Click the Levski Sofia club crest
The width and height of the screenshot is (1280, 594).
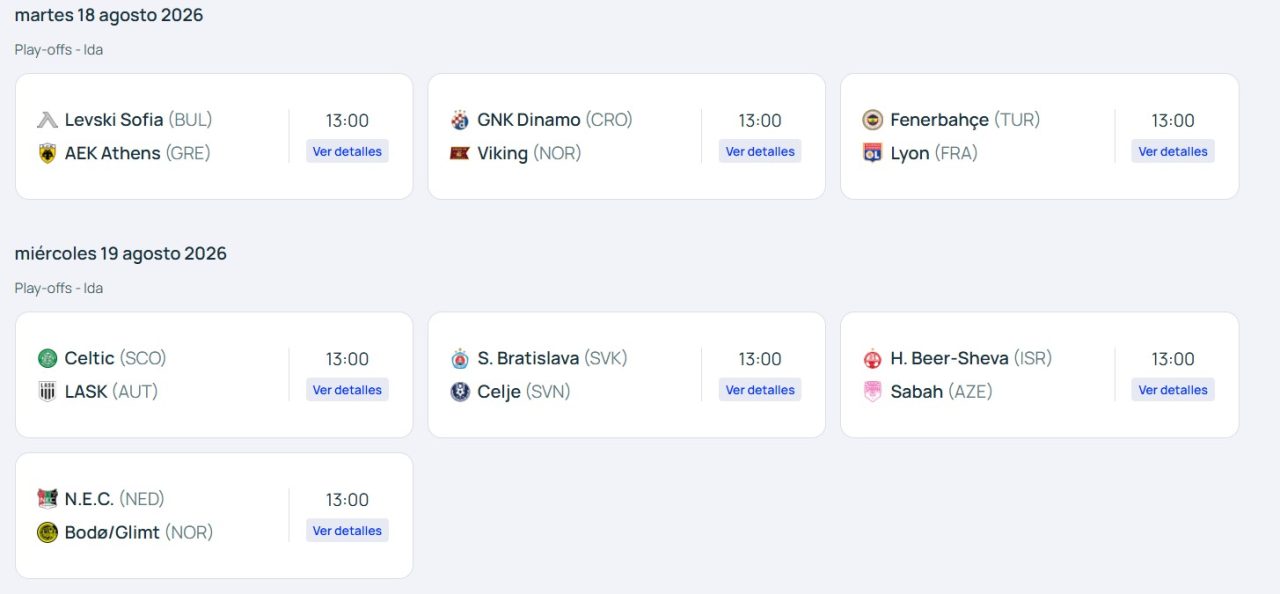point(47,120)
